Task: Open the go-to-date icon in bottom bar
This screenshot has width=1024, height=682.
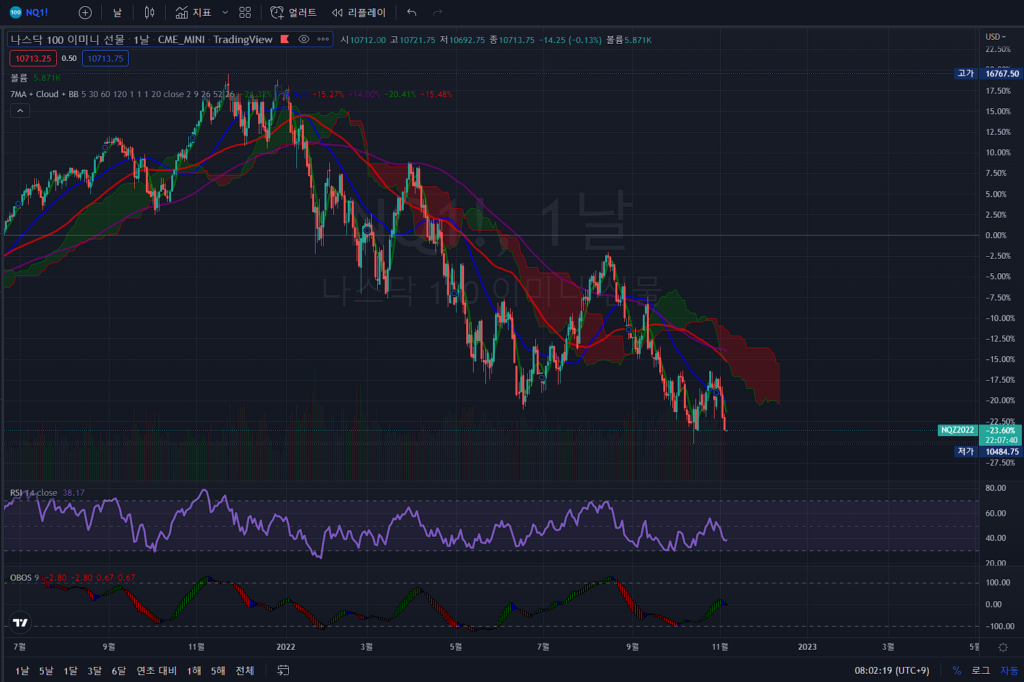Action: [x=283, y=670]
